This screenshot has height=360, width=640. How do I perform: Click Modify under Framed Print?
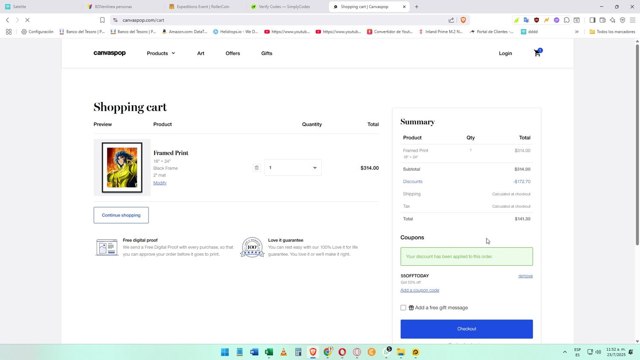coord(160,183)
